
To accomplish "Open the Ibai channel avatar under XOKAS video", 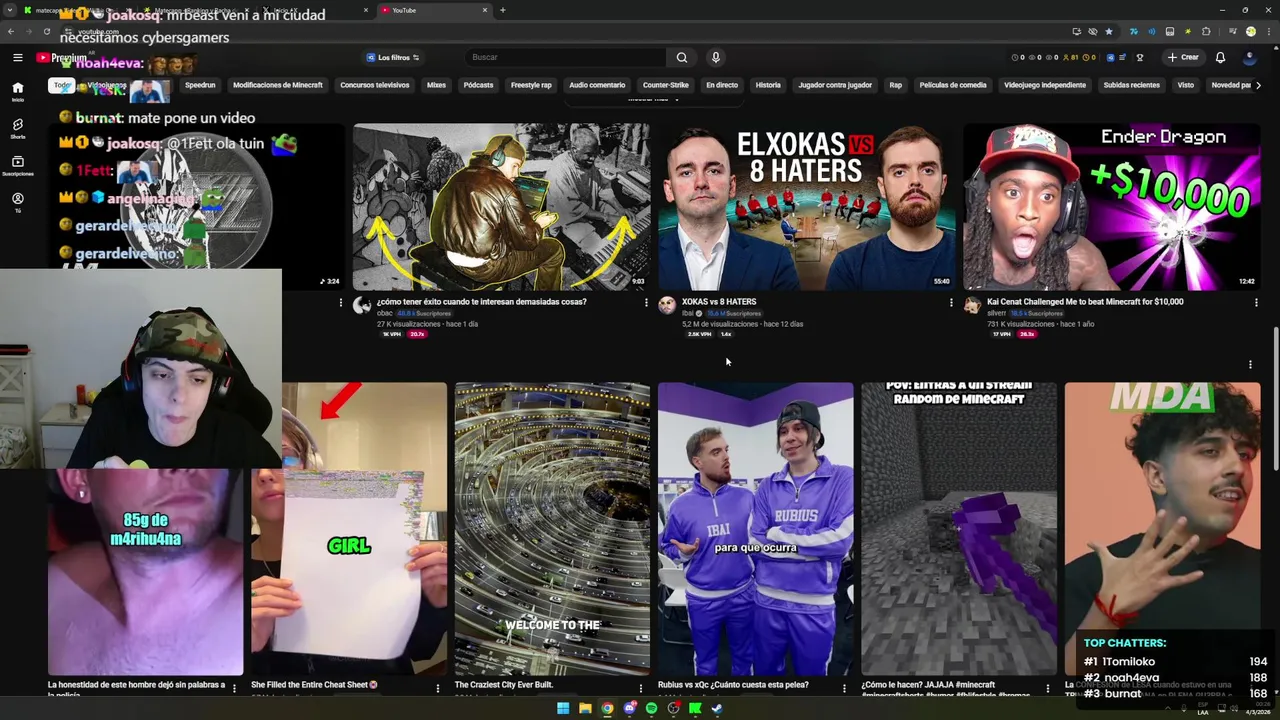I will 667,305.
